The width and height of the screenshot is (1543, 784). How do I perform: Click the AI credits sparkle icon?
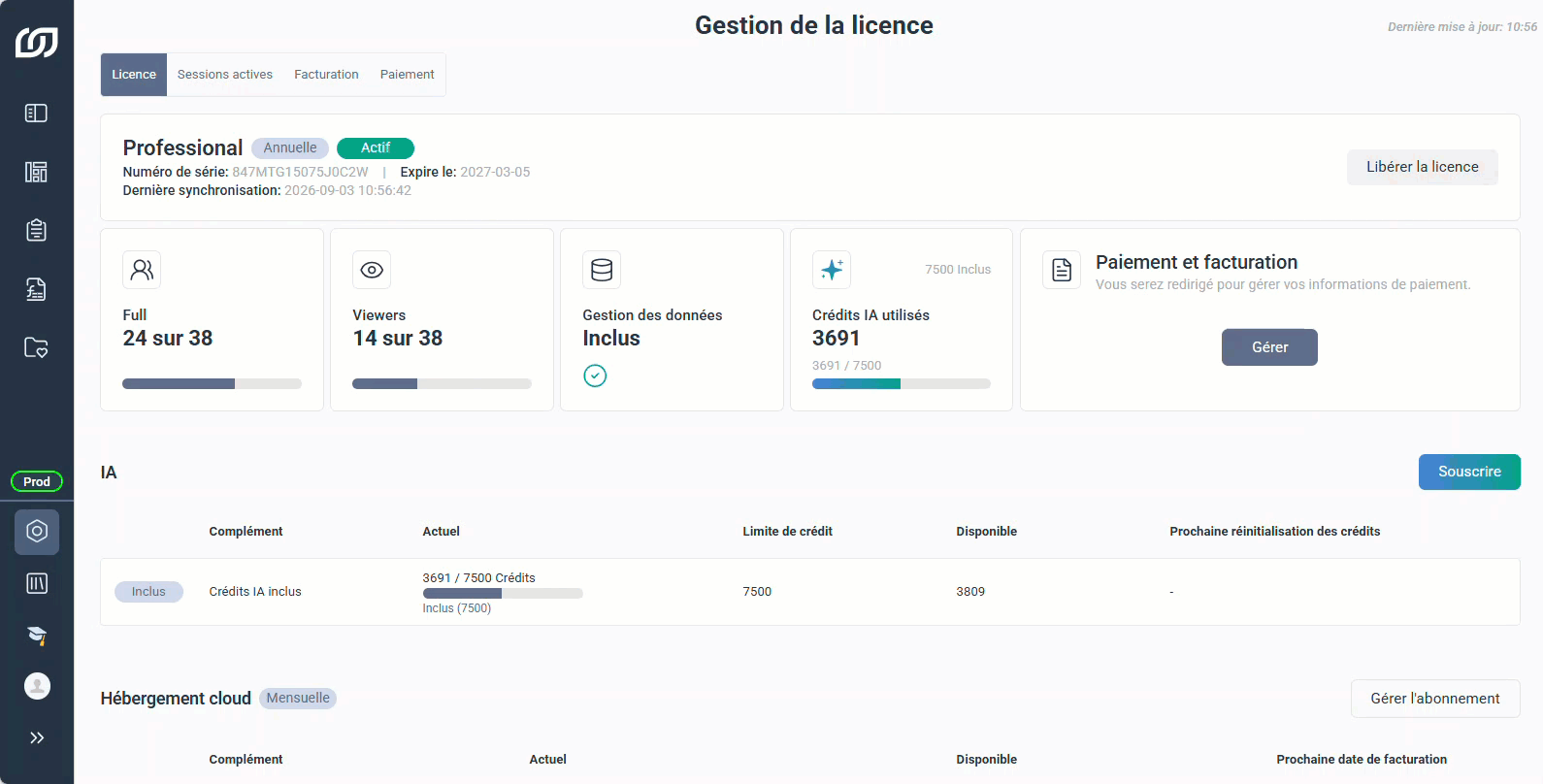click(832, 270)
